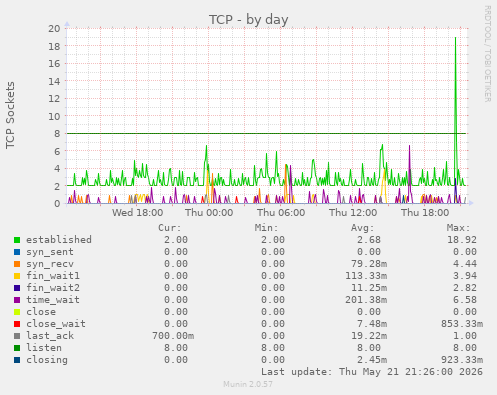Click the gray last_ack legend swatch

coord(17,336)
